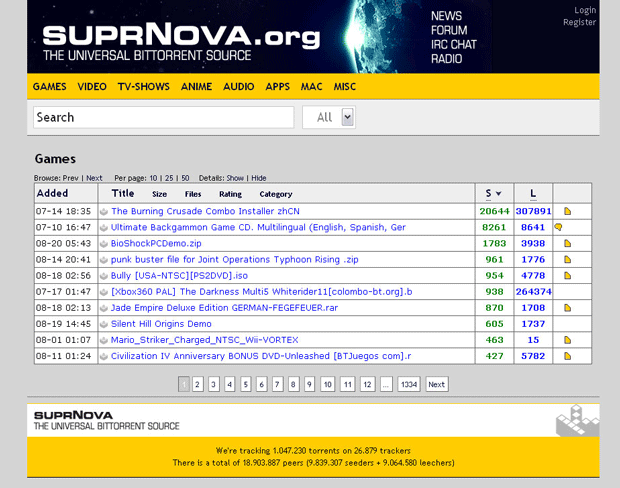Viewport: 620px width, 488px height.
Task: Open BioShockPCDemo.zip torrent link
Action: (156, 243)
